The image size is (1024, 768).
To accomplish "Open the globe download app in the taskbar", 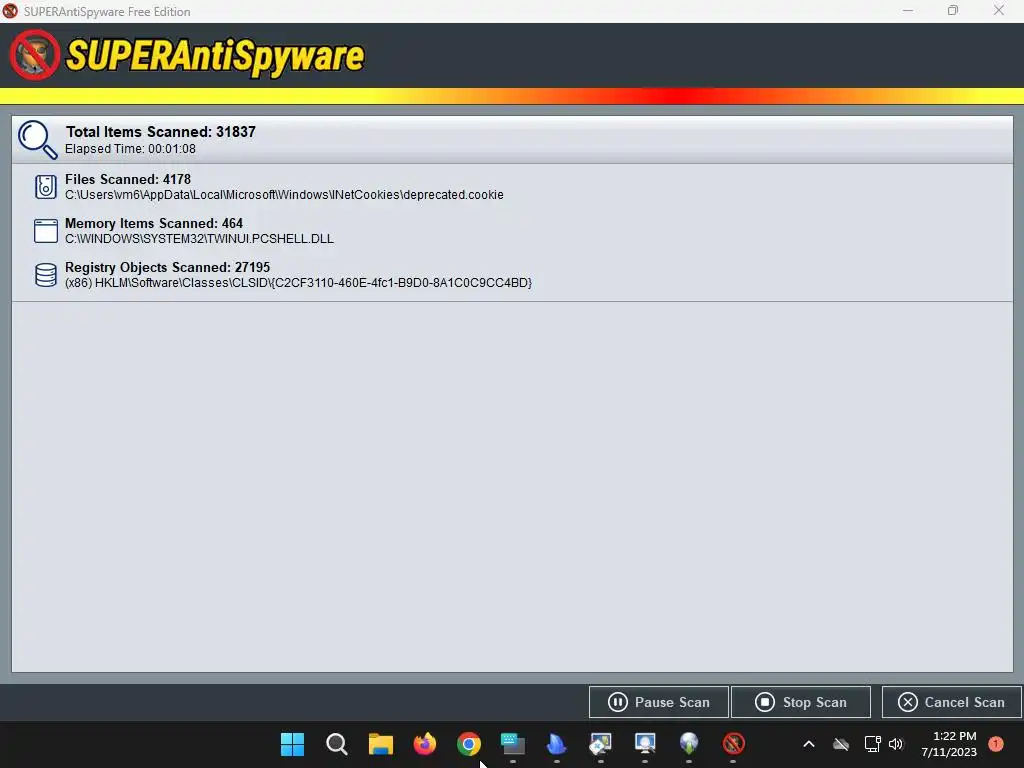I will click(689, 744).
